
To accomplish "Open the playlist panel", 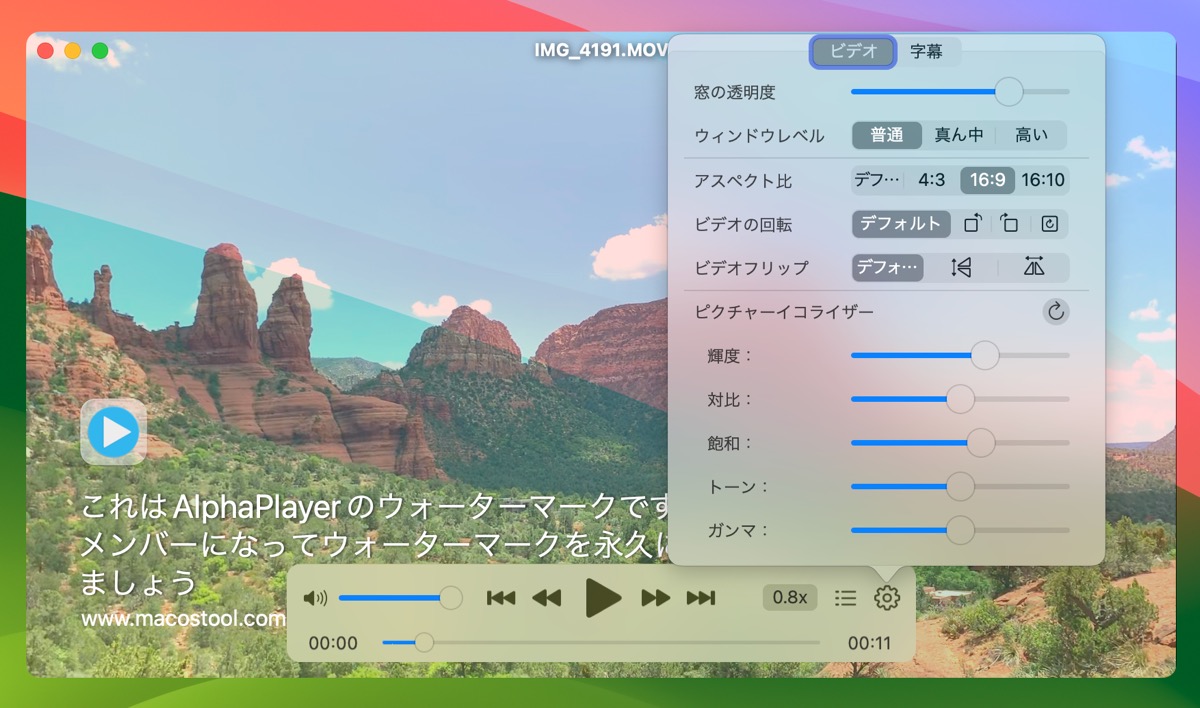I will coord(845,597).
